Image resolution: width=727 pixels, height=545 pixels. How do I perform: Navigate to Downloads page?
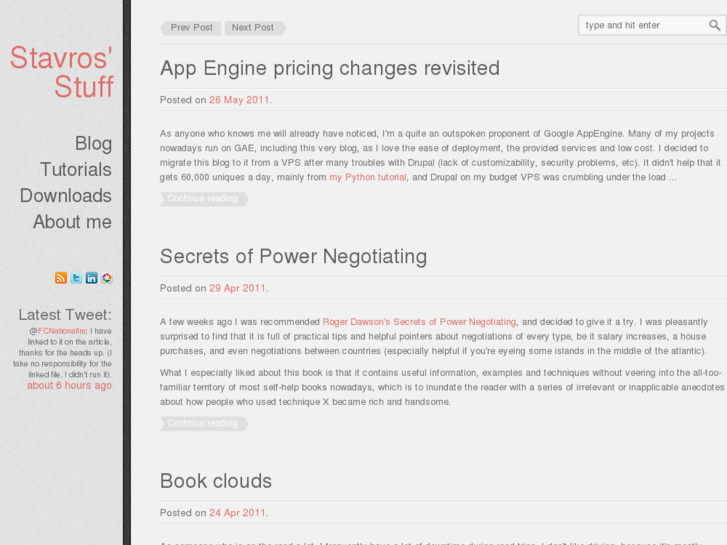[66, 195]
